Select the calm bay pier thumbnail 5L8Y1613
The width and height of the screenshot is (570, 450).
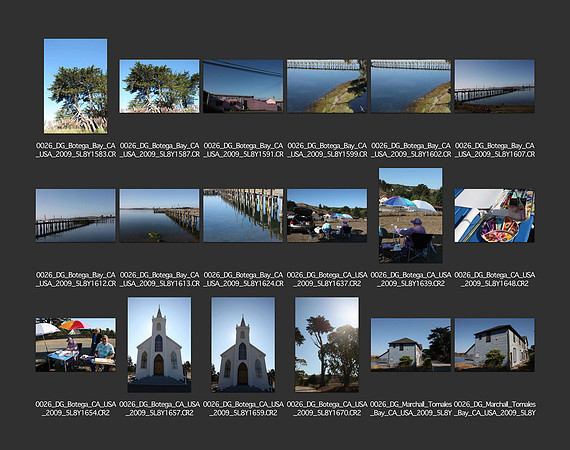point(159,216)
